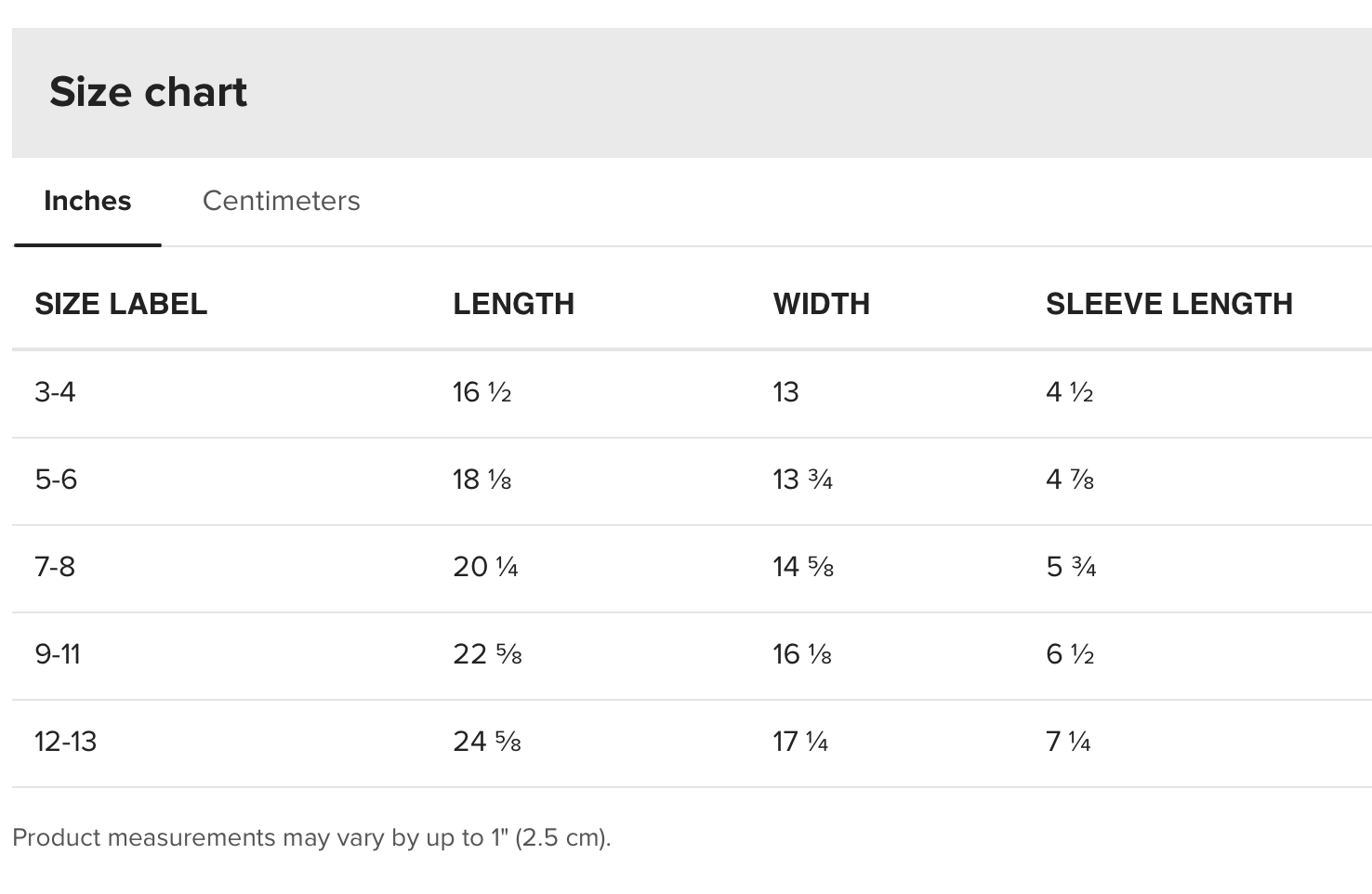Click the Size chart heading
The height and width of the screenshot is (894, 1372).
pyautogui.click(x=148, y=92)
